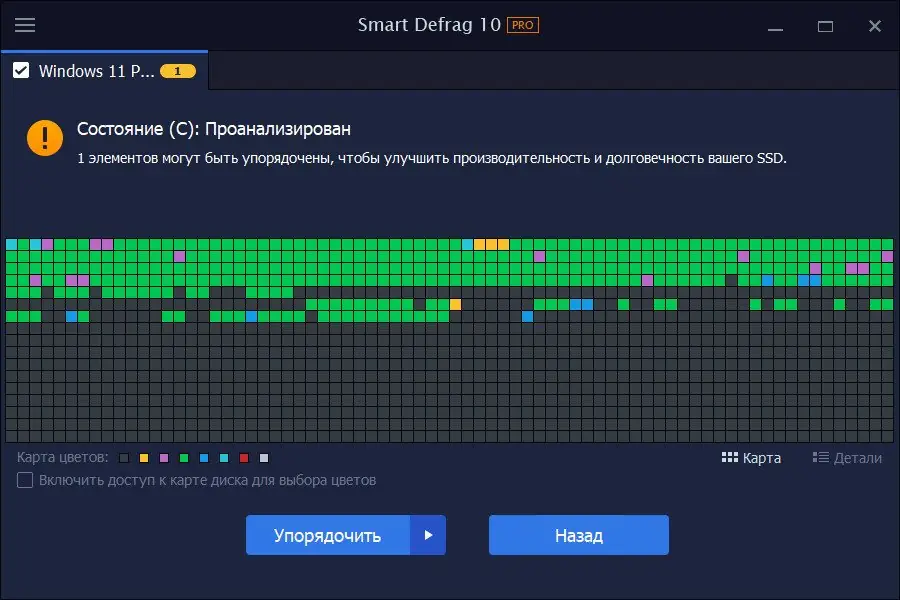
Task: Select the Windows 11 drive tab
Action: coord(100,71)
